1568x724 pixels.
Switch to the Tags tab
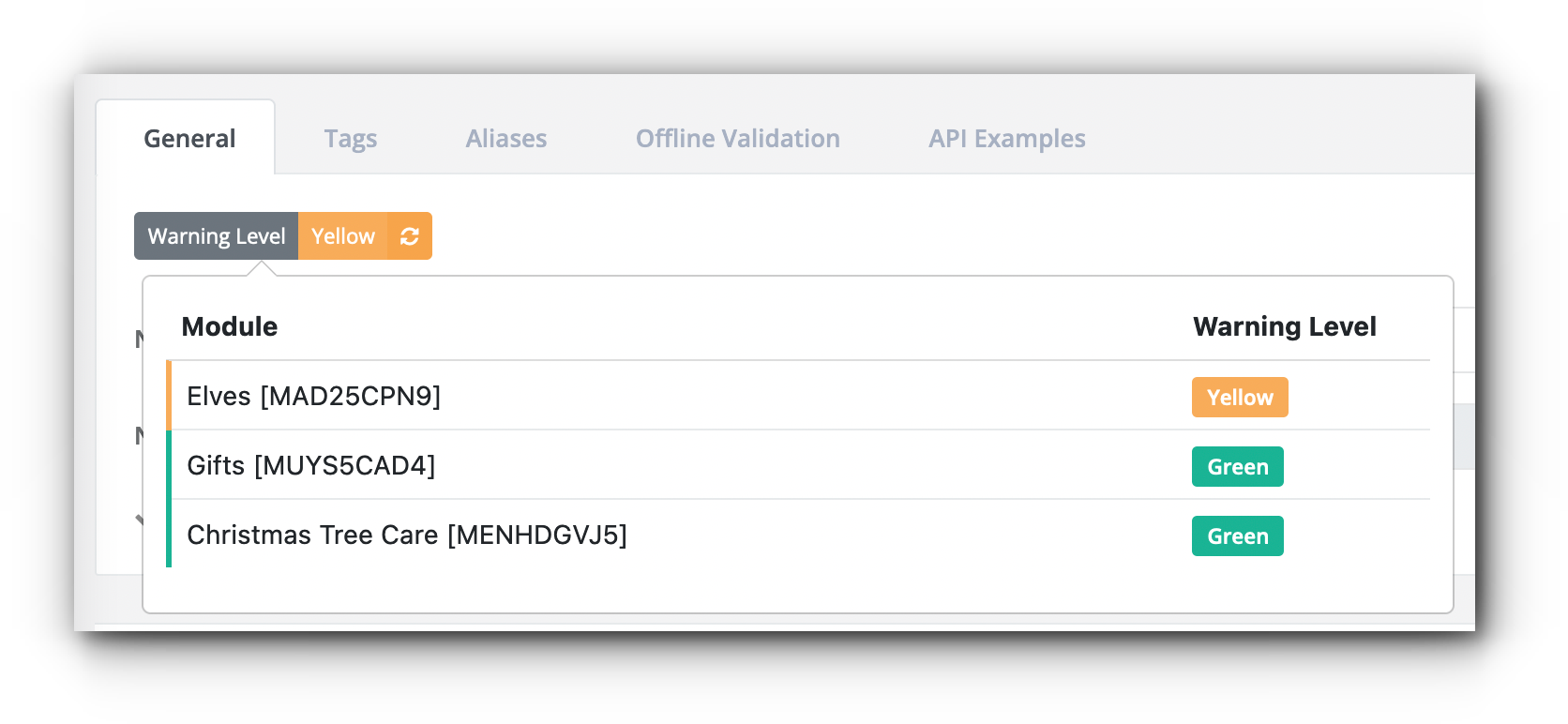click(x=351, y=139)
